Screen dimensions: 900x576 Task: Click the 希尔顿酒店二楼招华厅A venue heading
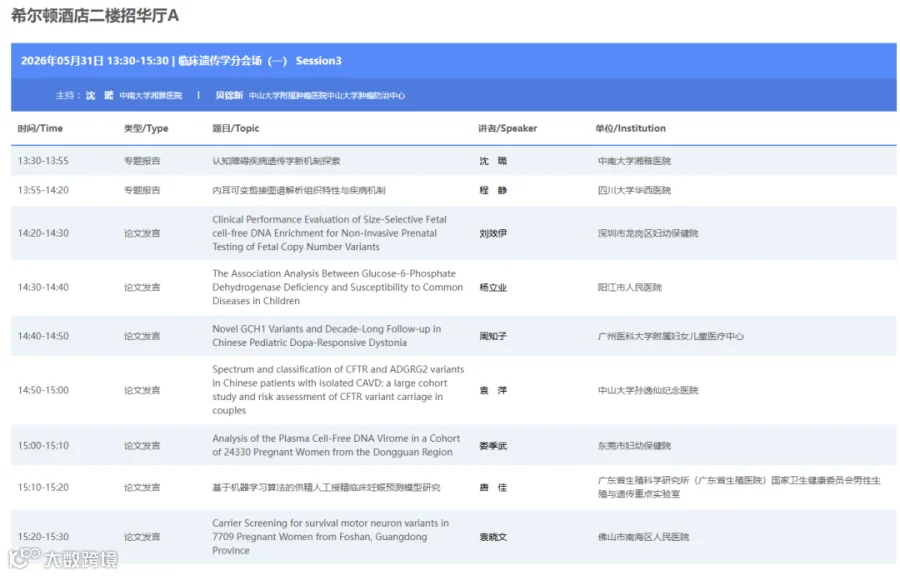95,15
